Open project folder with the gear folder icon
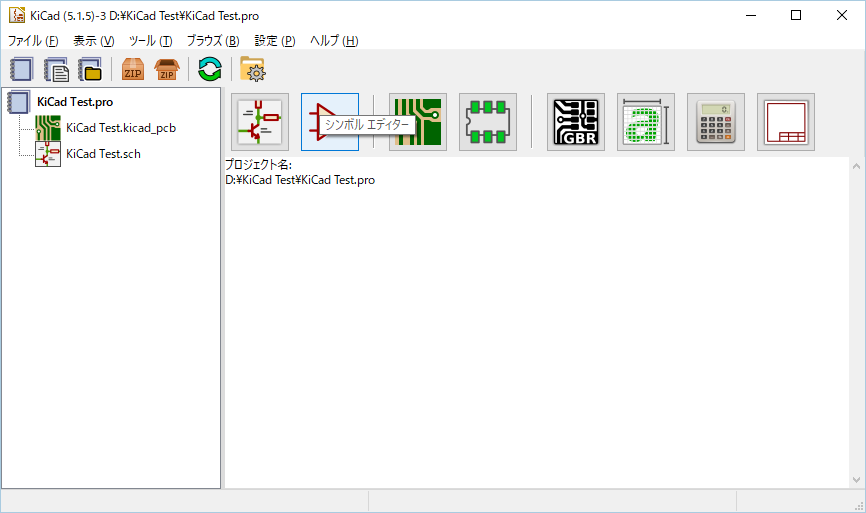 click(x=252, y=70)
